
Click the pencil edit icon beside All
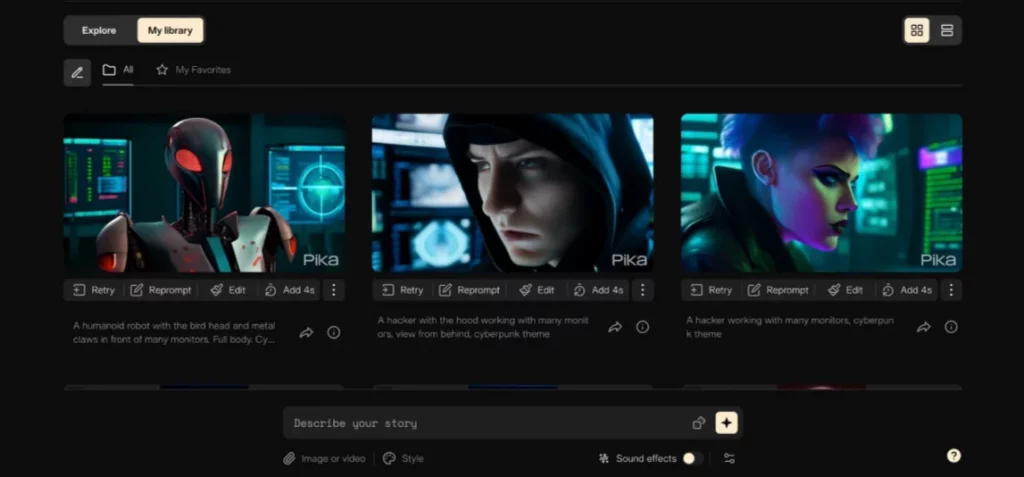click(x=77, y=73)
